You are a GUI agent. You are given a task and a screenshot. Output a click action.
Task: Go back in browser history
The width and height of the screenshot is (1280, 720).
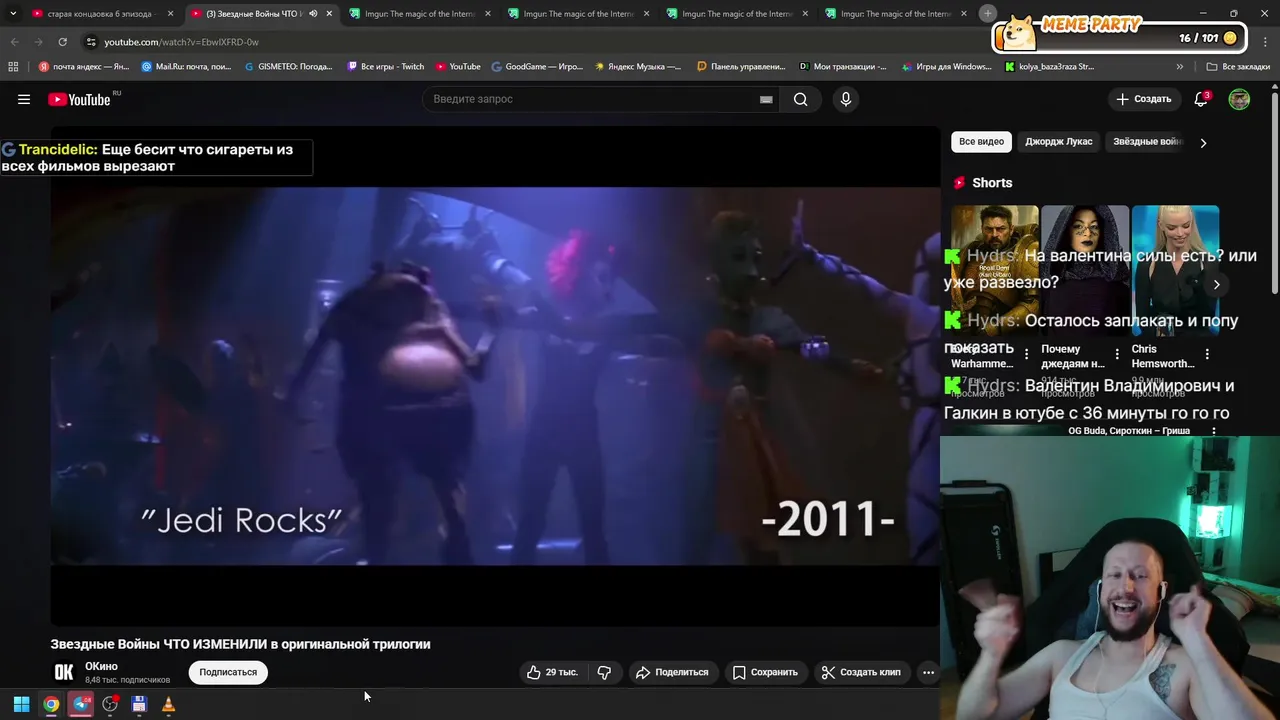click(14, 42)
